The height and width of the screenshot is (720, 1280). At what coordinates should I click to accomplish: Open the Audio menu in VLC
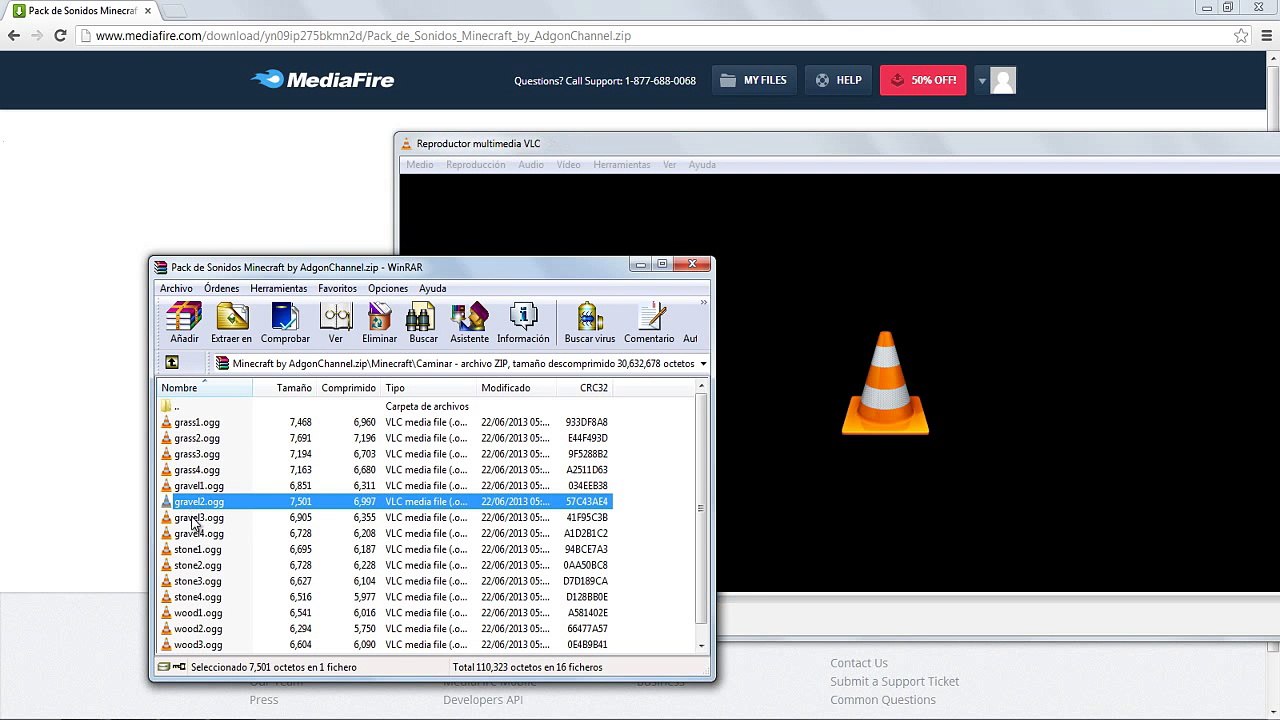(531, 165)
